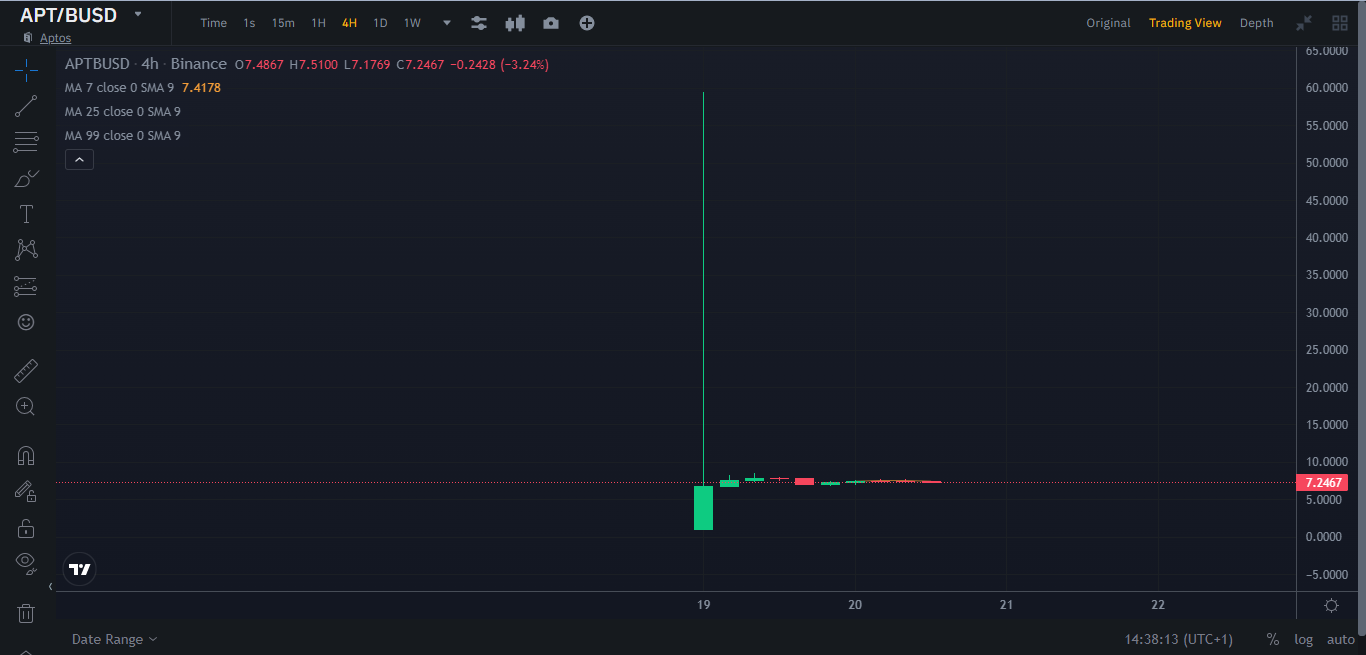This screenshot has height=655, width=1366.
Task: Click the 21 date axis label
Action: (1007, 605)
